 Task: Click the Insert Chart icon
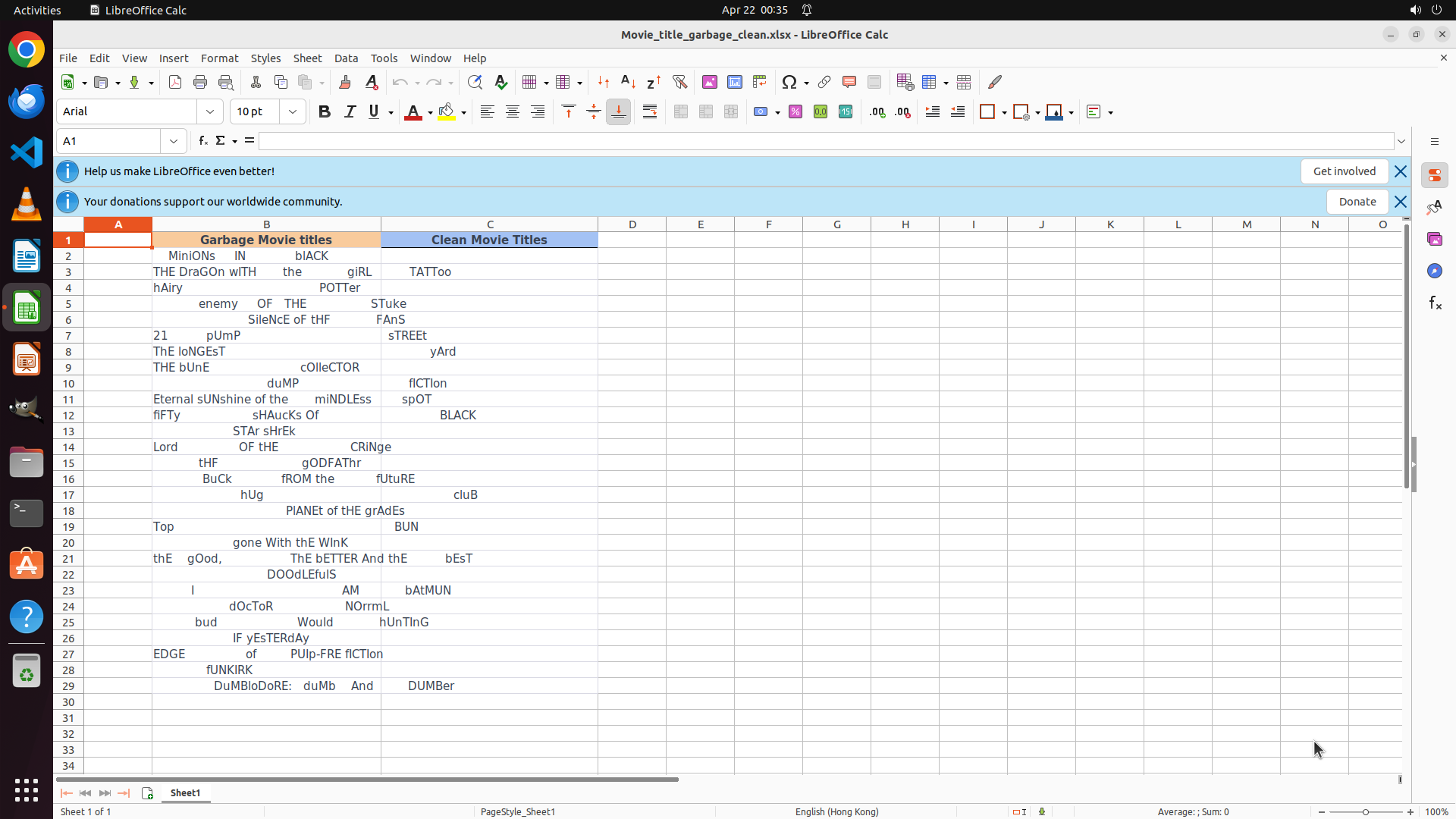click(734, 82)
